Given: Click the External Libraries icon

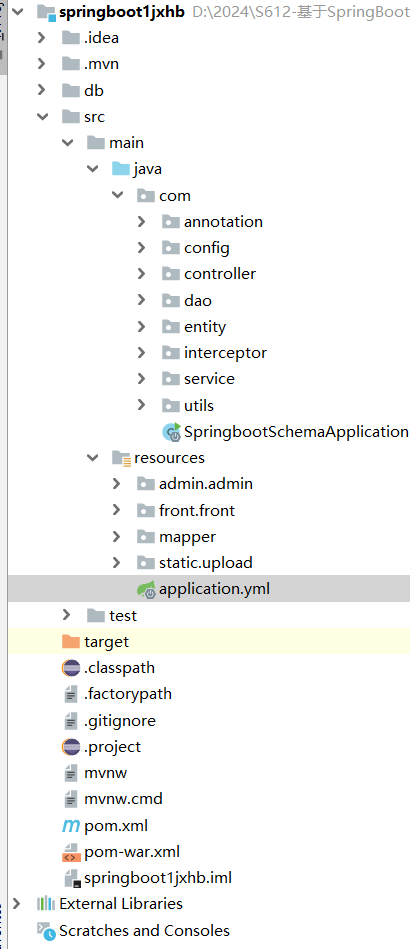Looking at the screenshot, I should pyautogui.click(x=46, y=904).
